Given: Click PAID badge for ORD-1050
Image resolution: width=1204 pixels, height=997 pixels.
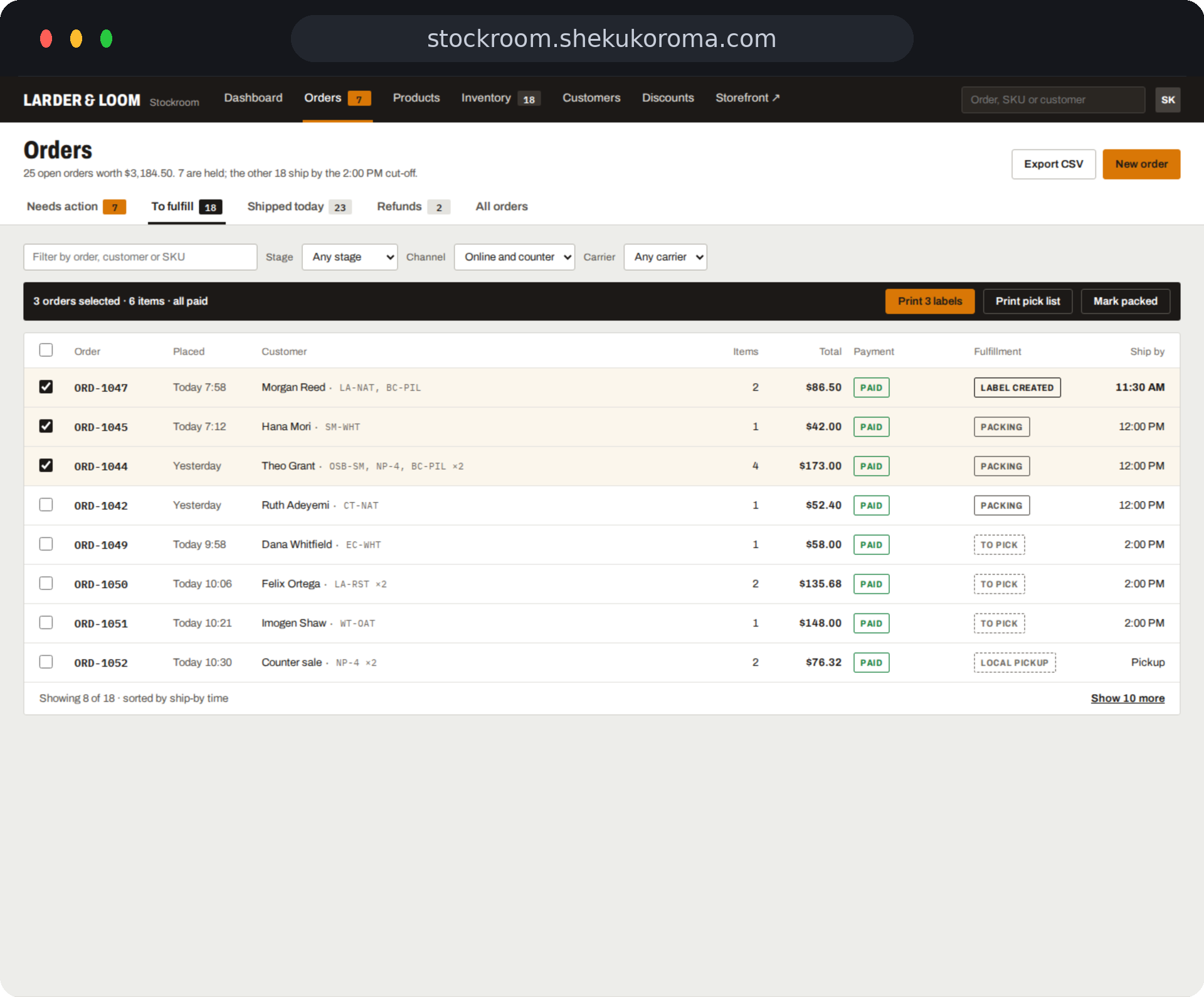Looking at the screenshot, I should [x=871, y=584].
